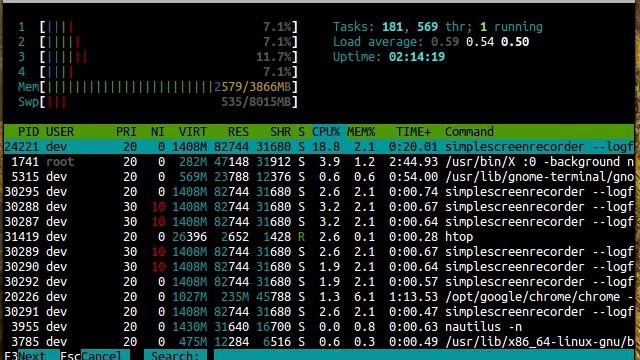
Task: Click the CPU 4 usage meter
Action: [x=158, y=72]
